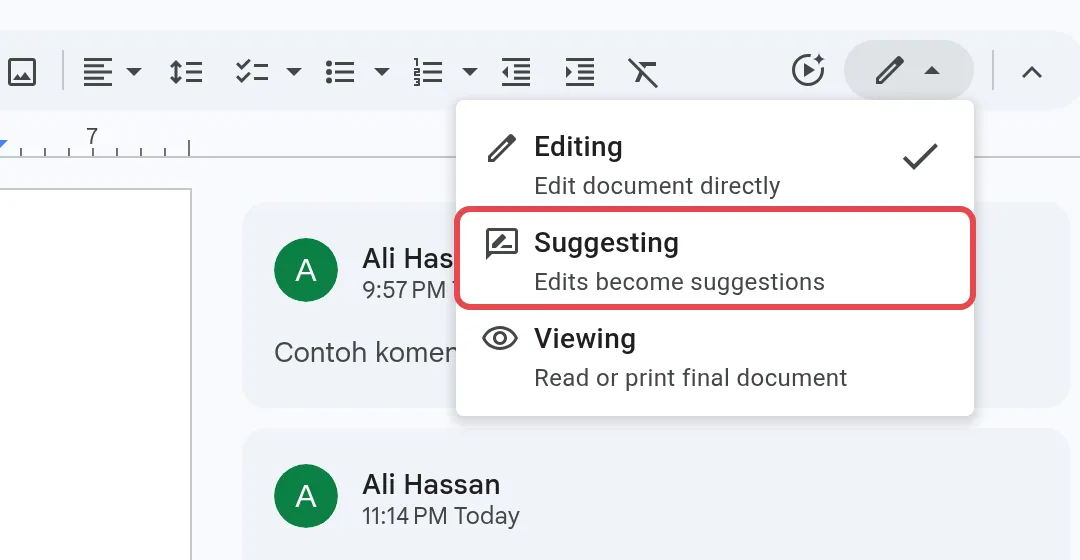Click the checkmark beside Editing
Viewport: 1080px width, 560px height.
click(920, 156)
